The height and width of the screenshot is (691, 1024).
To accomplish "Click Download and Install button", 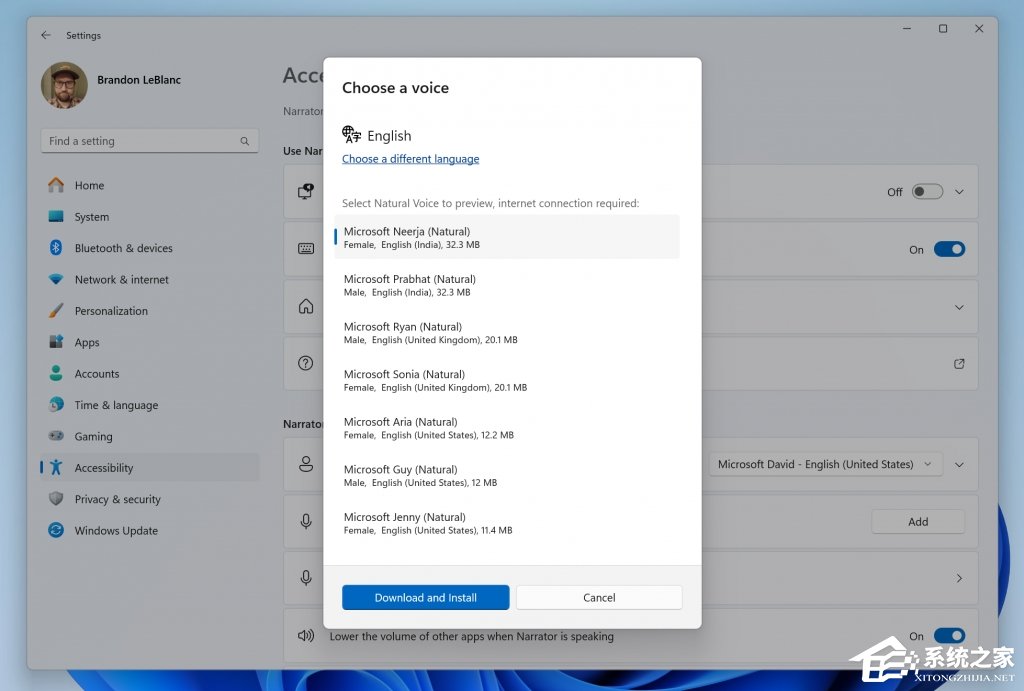I will coord(425,597).
